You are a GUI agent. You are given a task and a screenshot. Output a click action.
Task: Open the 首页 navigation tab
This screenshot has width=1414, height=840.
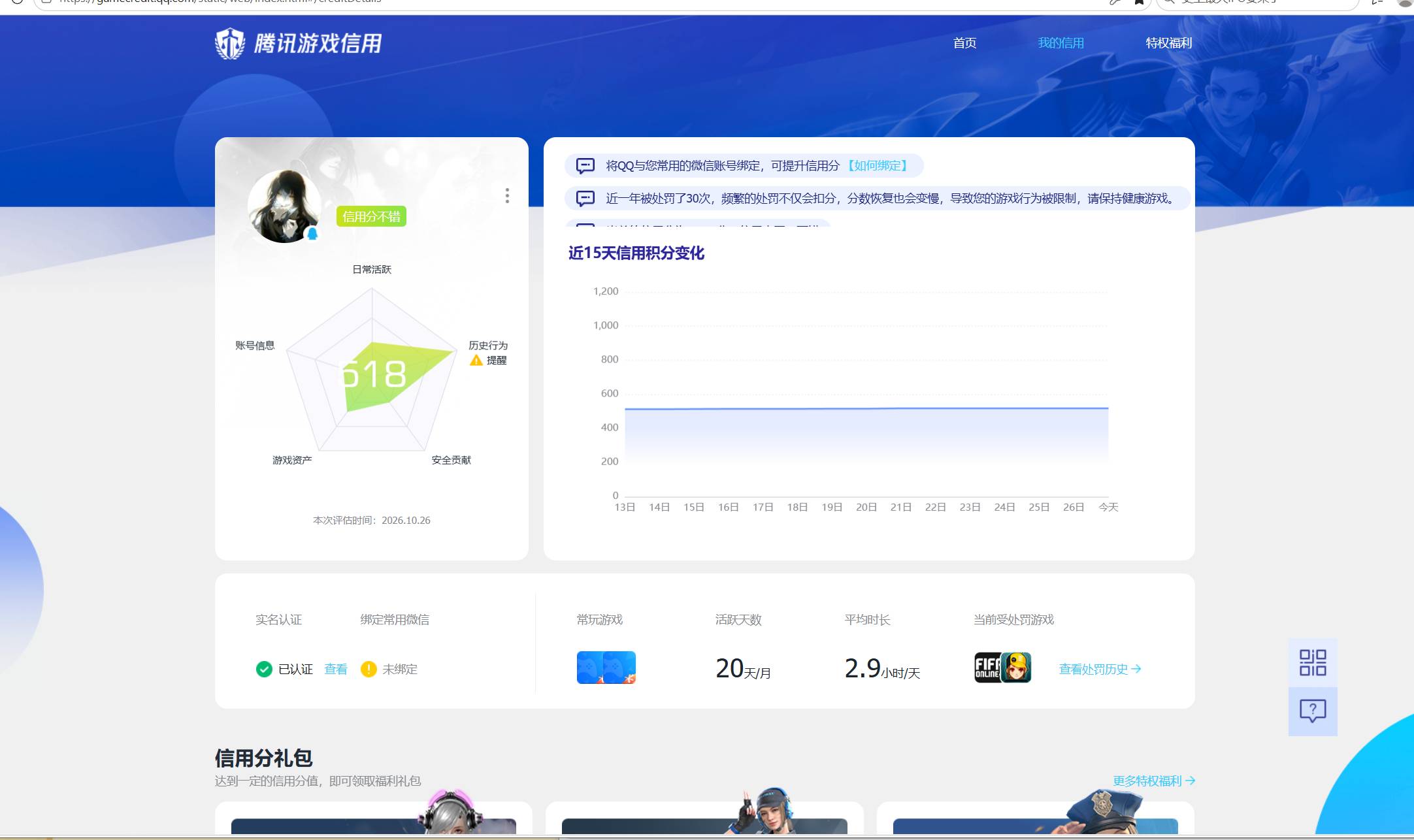(964, 43)
